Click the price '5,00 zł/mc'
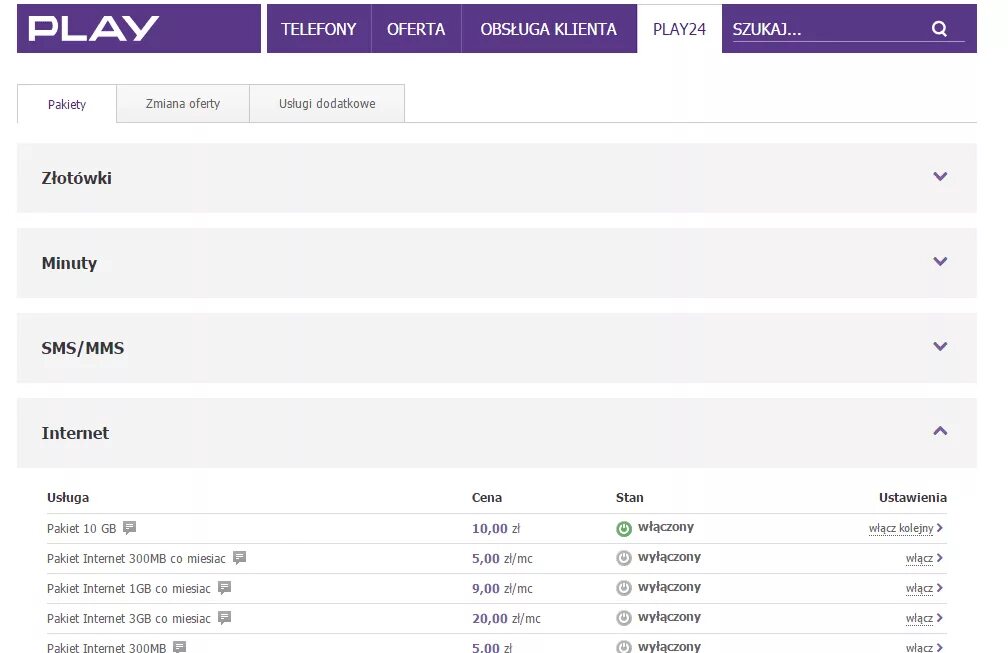Screen dimensions: 1008x653 coord(502,559)
